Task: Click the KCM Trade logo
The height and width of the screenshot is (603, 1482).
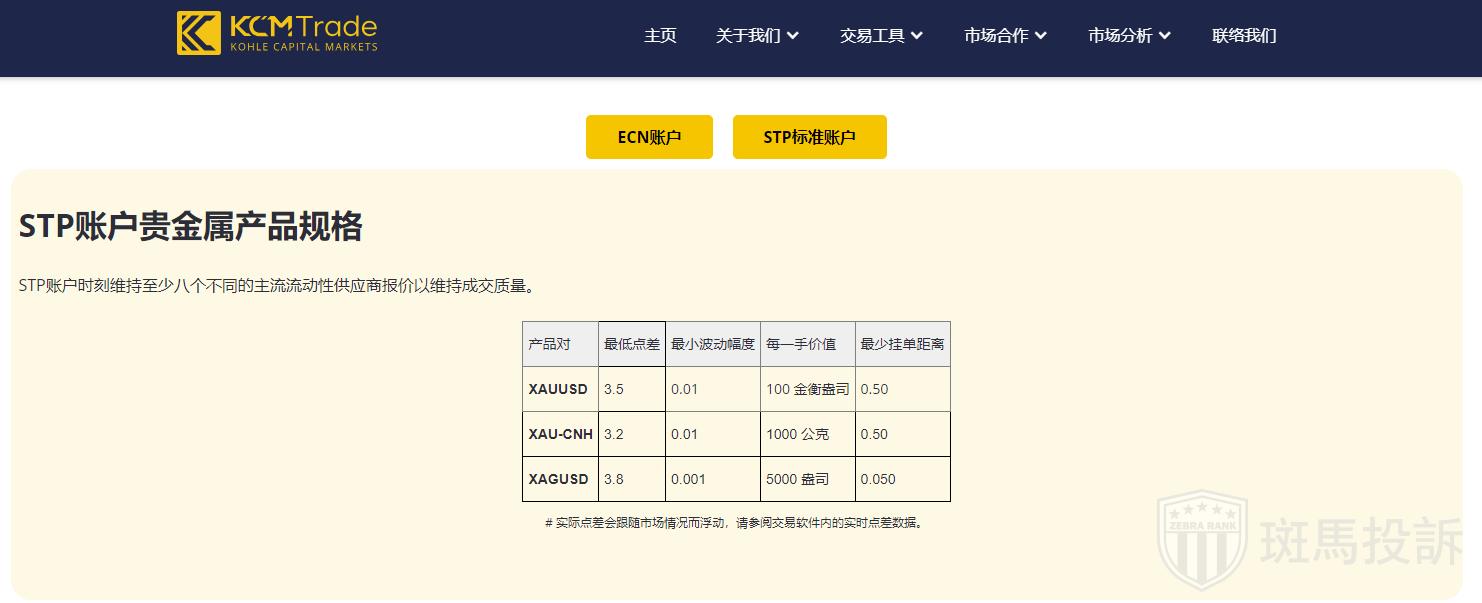Action: pyautogui.click(x=277, y=33)
